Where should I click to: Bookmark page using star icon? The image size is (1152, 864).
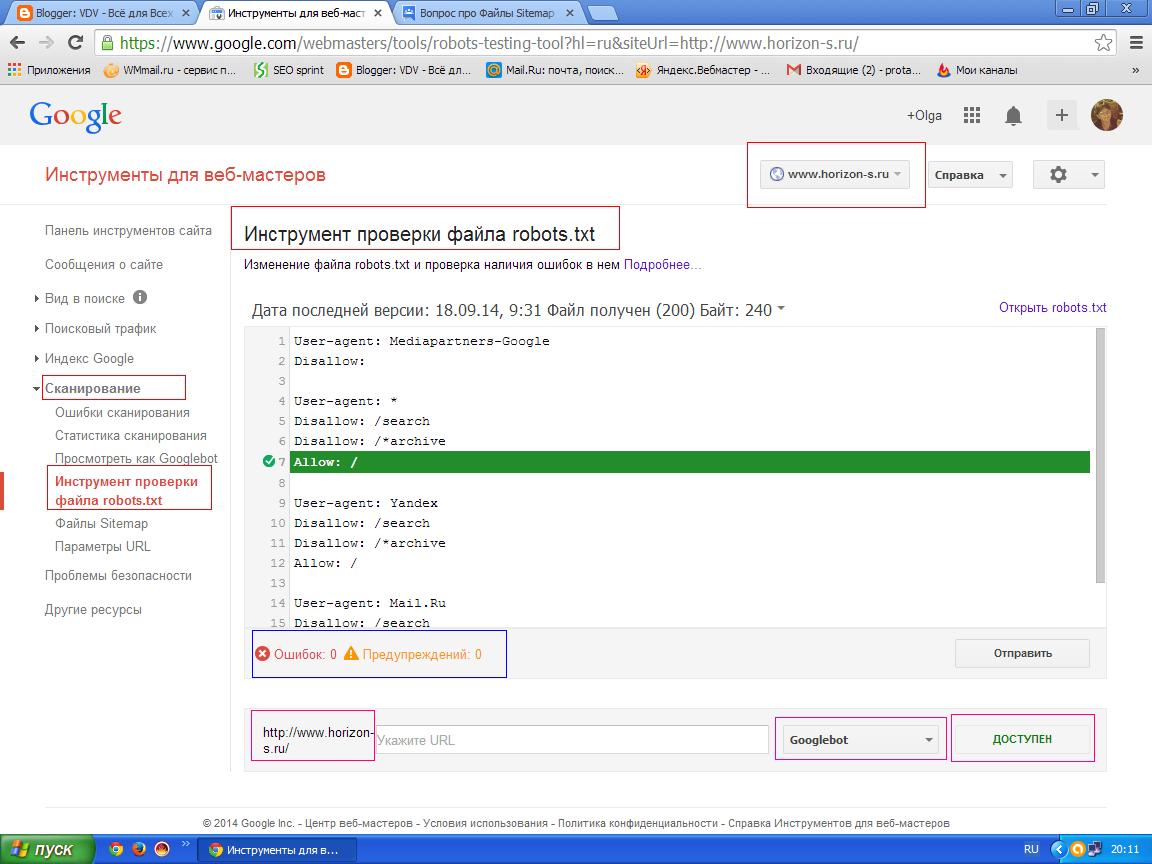[x=1103, y=43]
